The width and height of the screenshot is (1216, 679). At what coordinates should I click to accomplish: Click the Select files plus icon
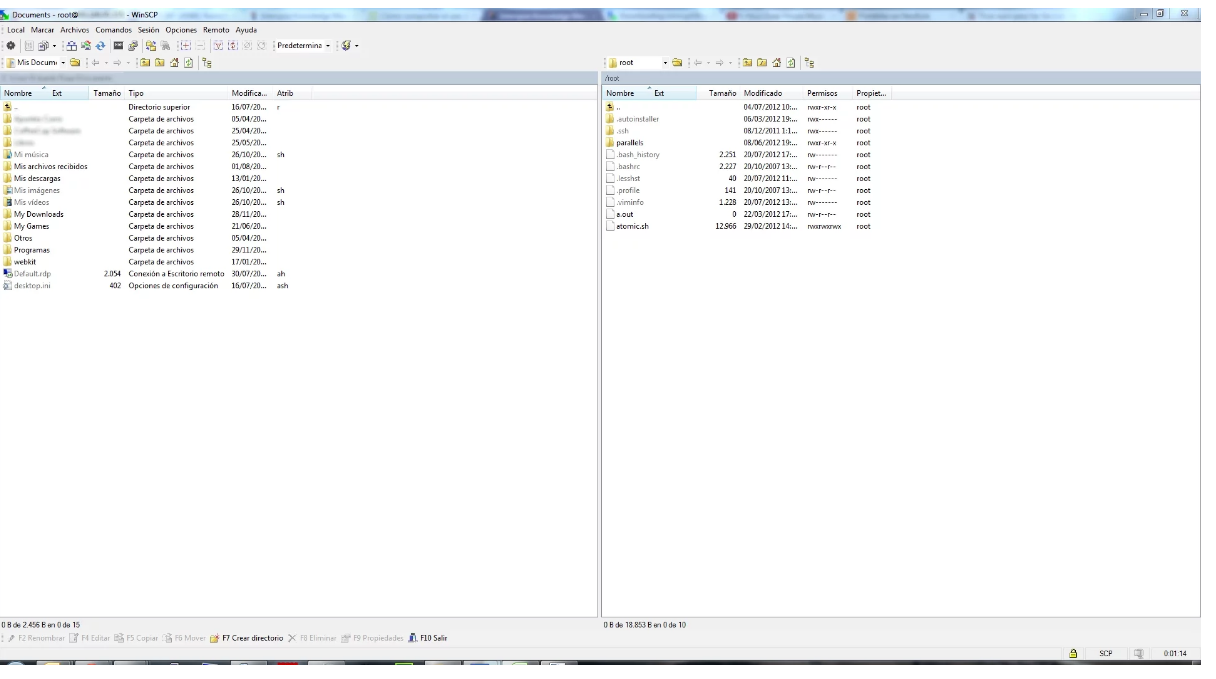click(x=186, y=46)
